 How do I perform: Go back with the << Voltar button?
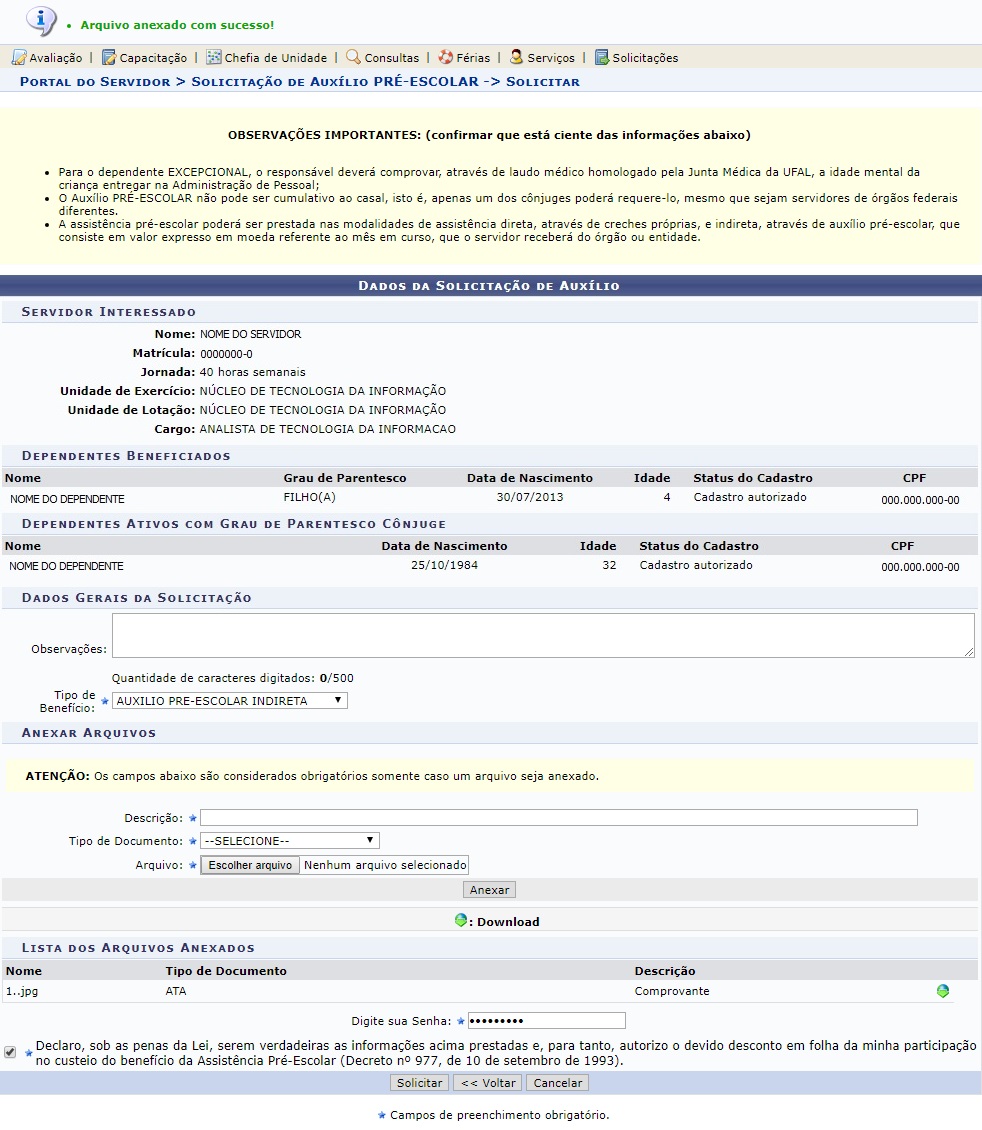[487, 1083]
